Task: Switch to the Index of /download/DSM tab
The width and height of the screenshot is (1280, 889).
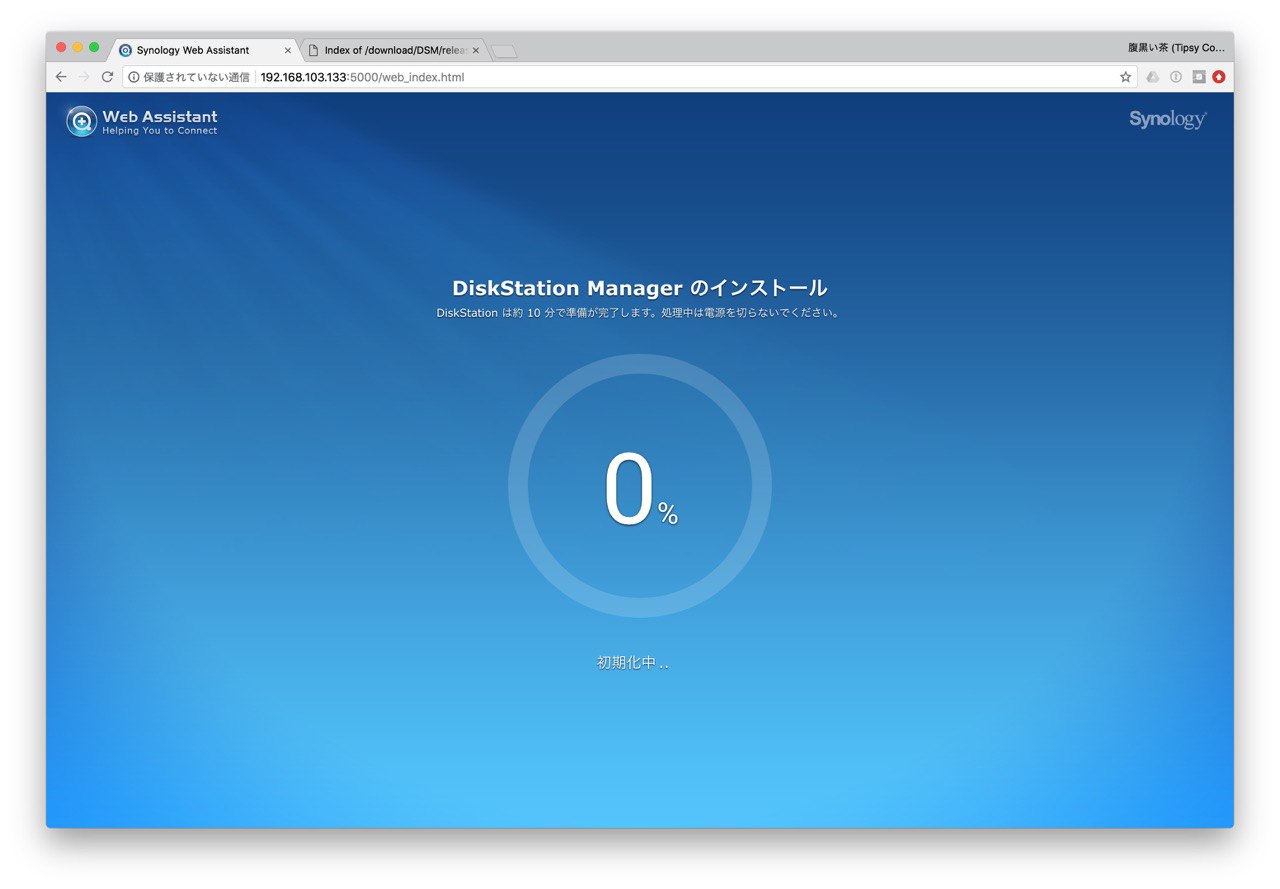Action: coord(394,50)
